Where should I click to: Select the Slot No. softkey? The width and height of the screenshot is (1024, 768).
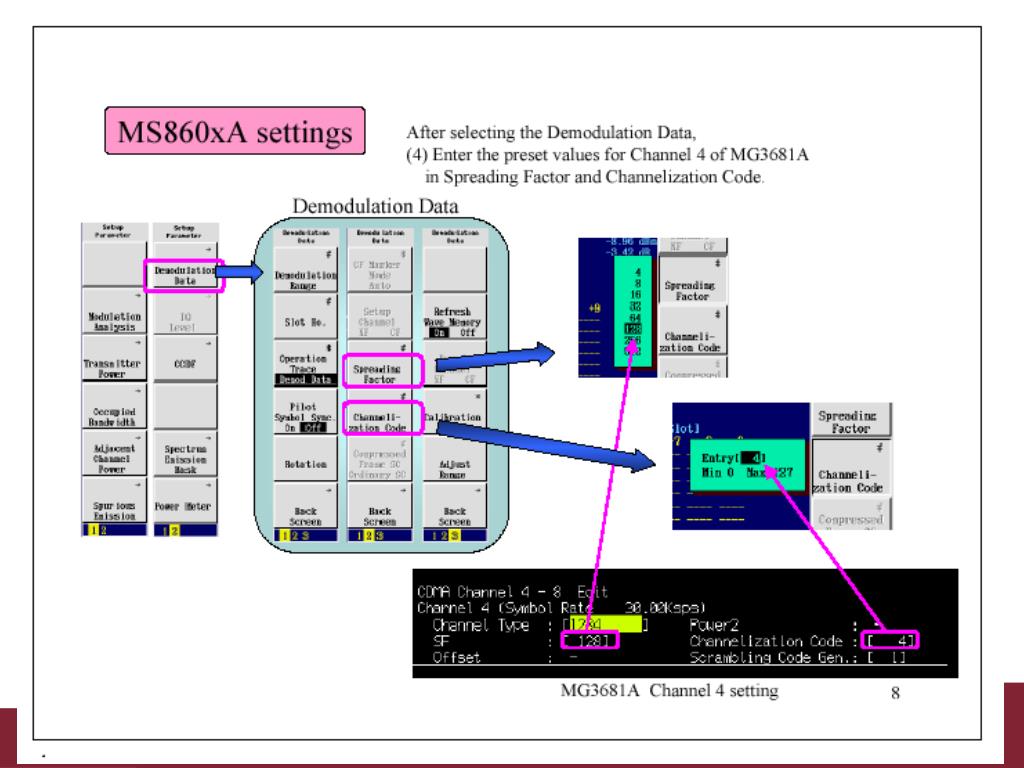point(306,317)
